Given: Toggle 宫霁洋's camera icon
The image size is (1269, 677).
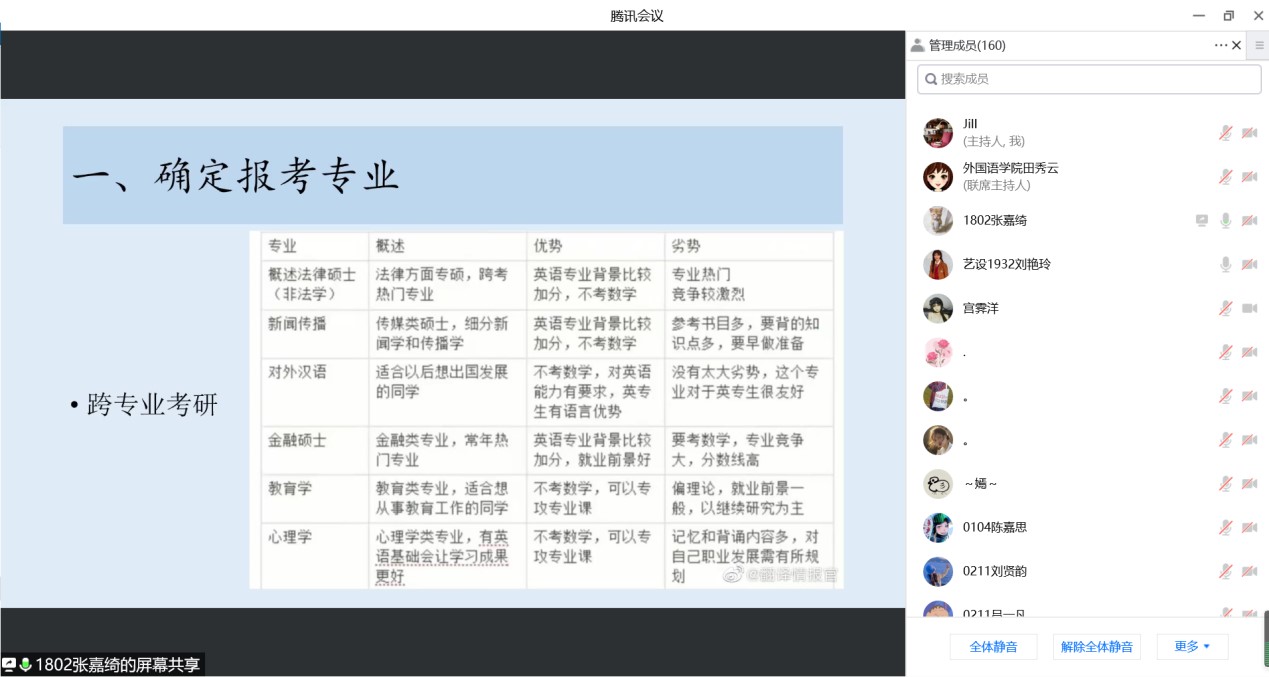Looking at the screenshot, I should click(1249, 308).
